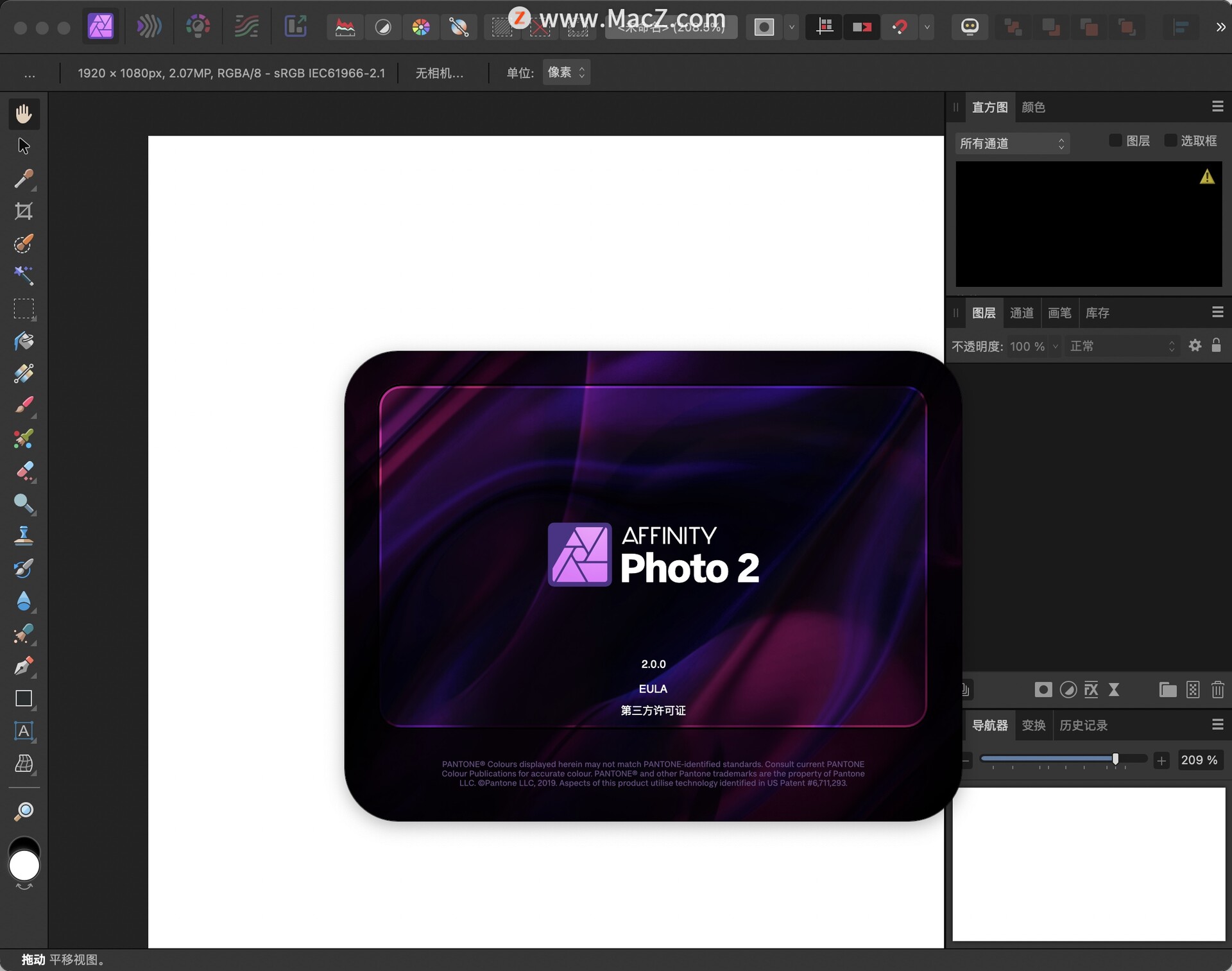Apply Auto White Balance from toolbar
This screenshot has width=1232, height=971.
coord(459,27)
